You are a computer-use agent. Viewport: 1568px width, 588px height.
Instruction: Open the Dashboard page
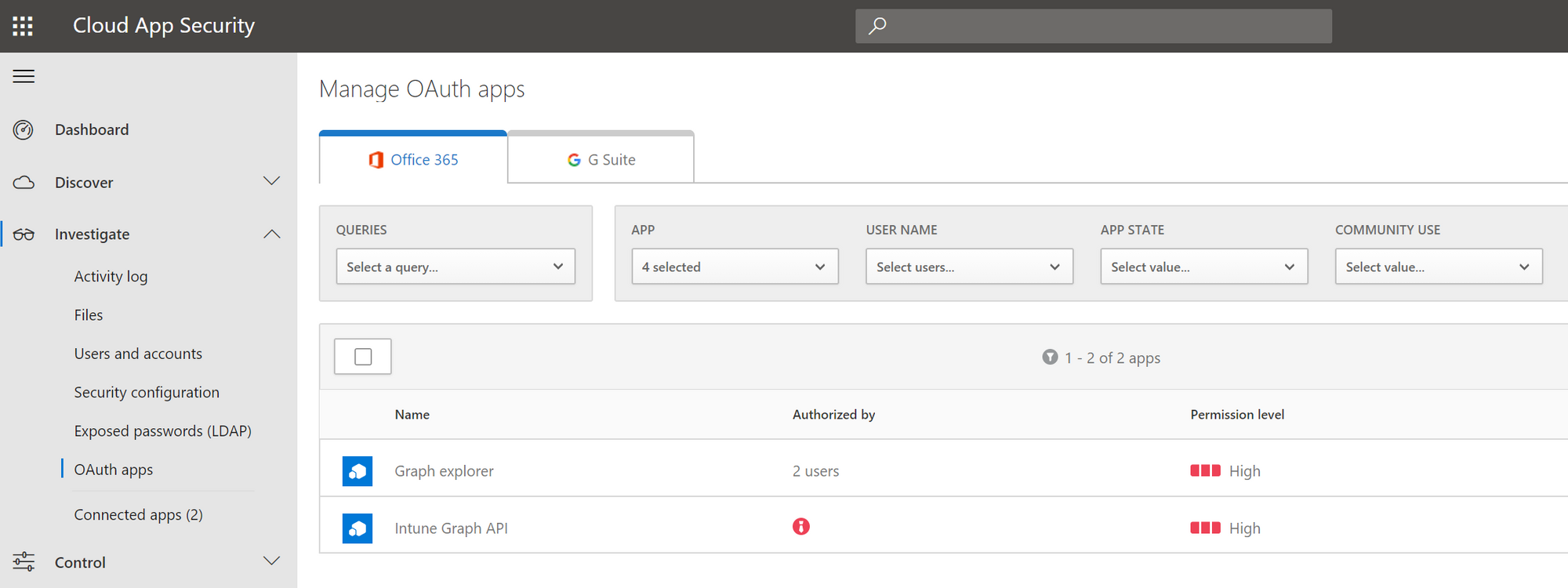92,129
